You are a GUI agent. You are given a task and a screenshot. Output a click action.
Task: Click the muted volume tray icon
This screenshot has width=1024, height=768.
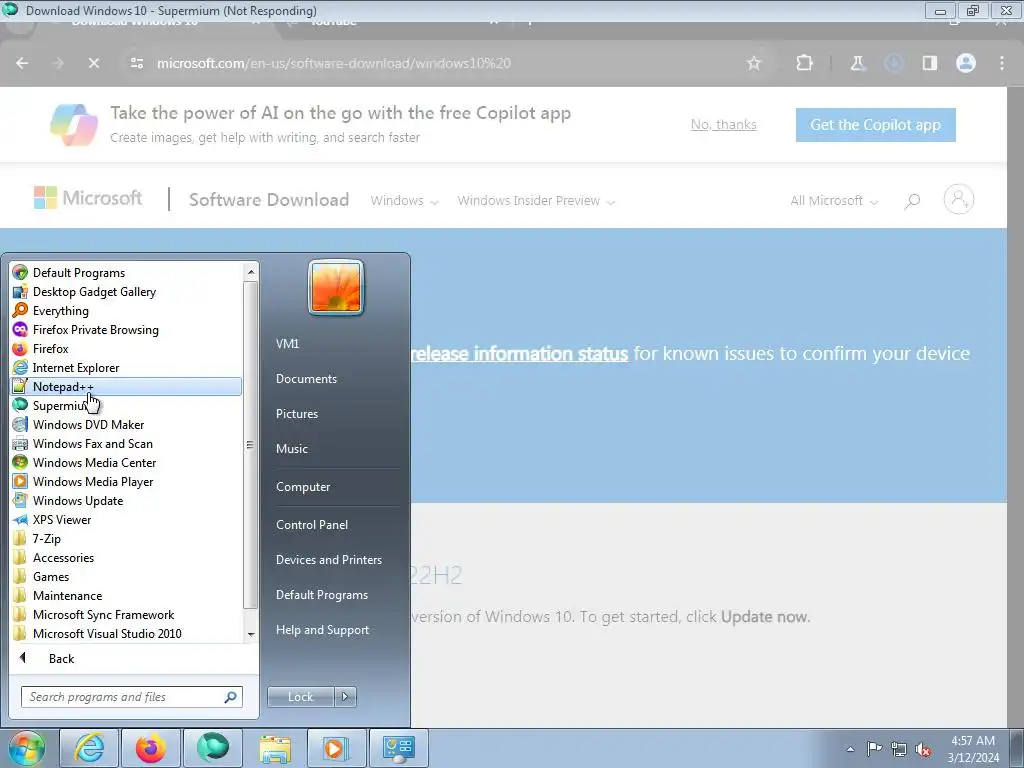tap(923, 749)
